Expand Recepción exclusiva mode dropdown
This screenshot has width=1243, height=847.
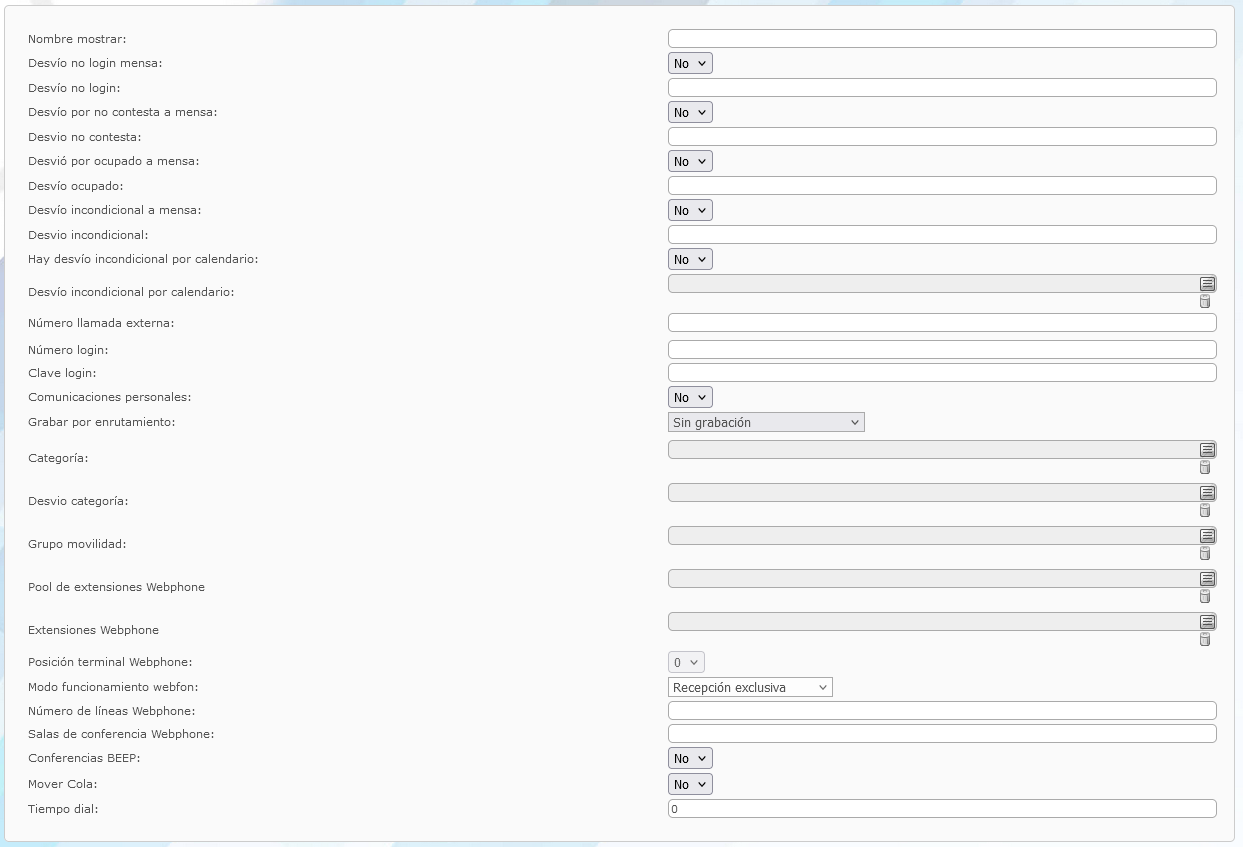coord(750,687)
